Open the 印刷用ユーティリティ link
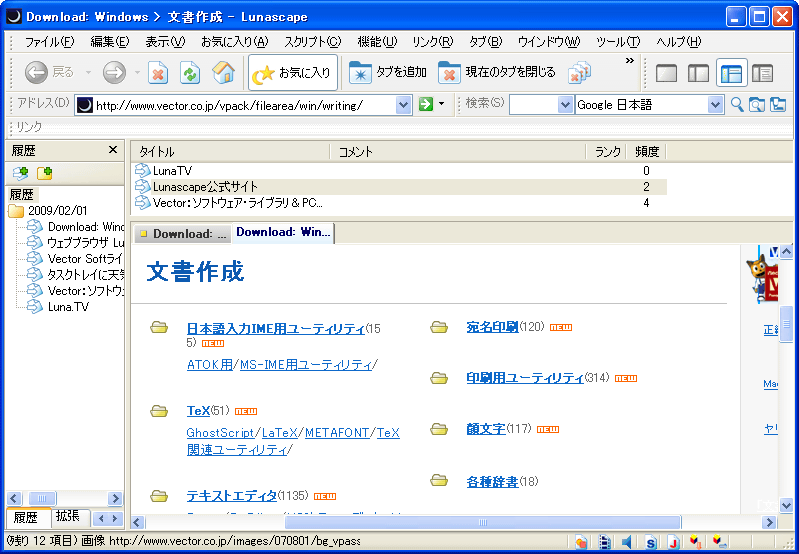This screenshot has height=554, width=799. [525, 378]
